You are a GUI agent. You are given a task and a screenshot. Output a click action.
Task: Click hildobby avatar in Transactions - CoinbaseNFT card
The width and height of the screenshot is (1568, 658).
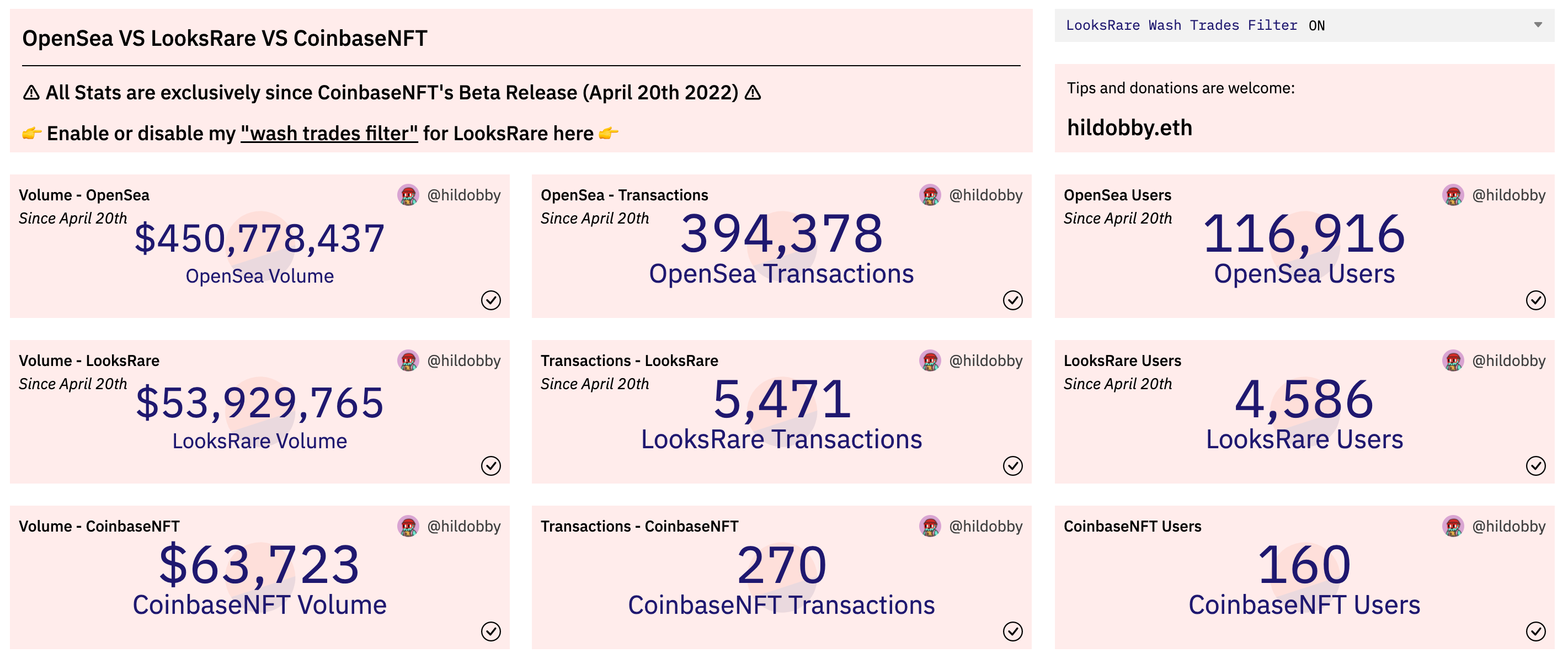pos(930,527)
